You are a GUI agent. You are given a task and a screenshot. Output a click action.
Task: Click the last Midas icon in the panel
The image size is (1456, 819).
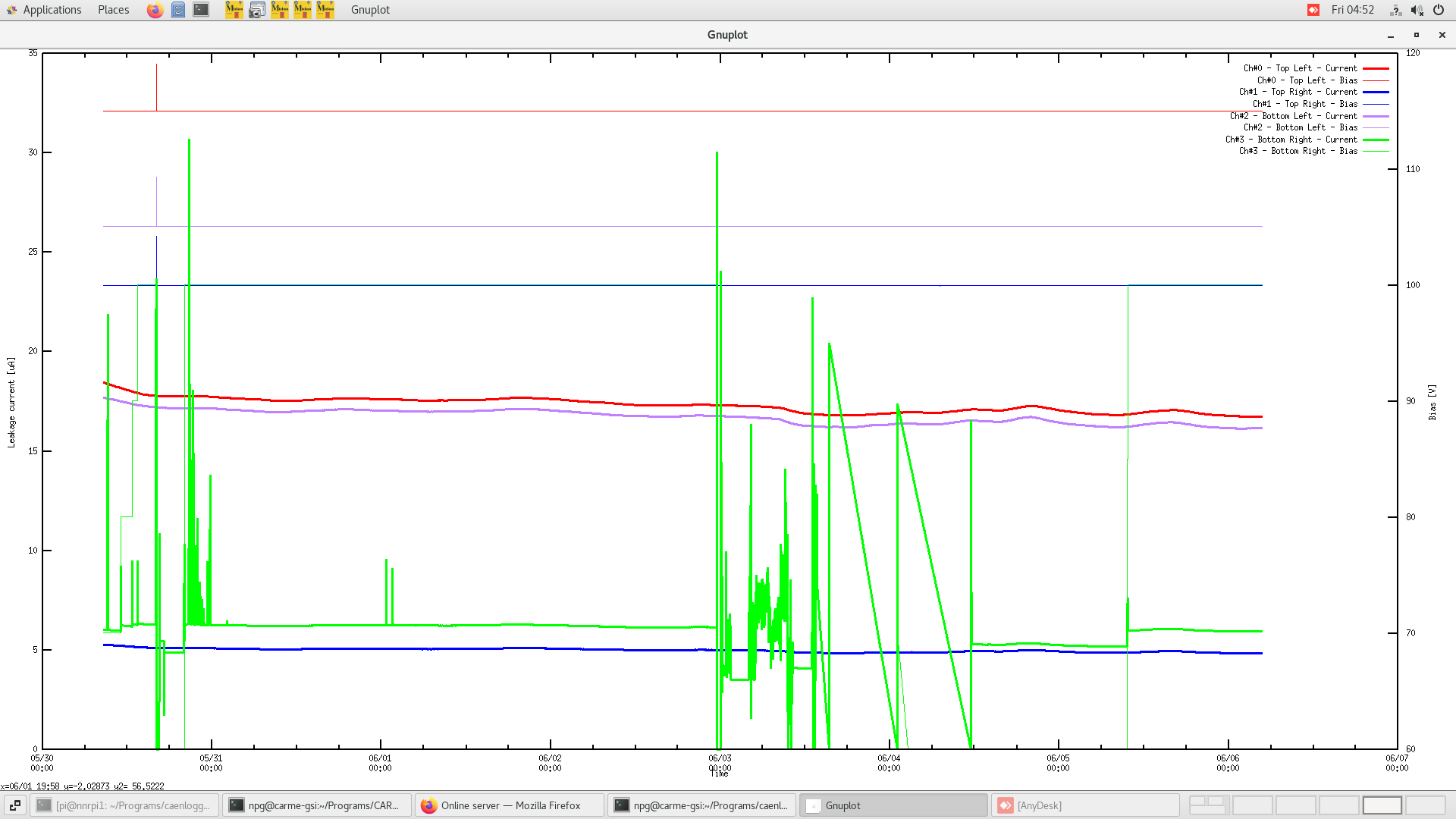point(325,10)
